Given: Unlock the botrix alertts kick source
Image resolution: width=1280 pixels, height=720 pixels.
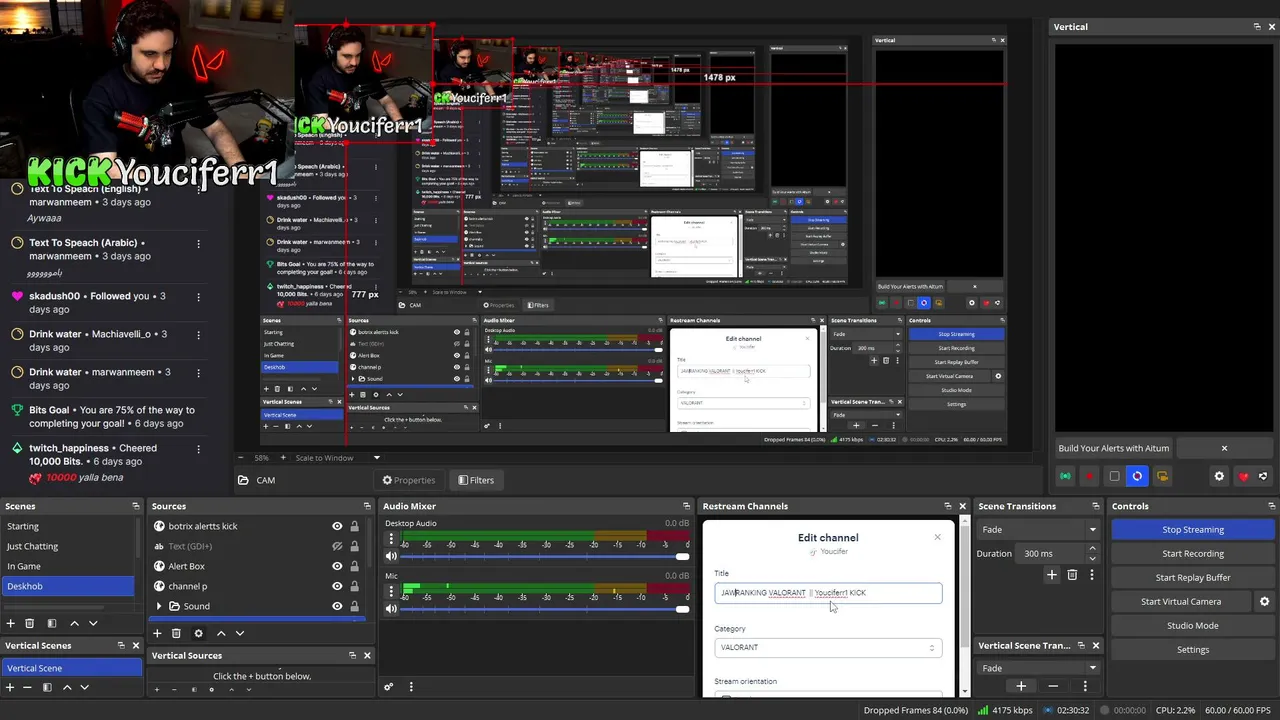Looking at the screenshot, I should click(x=354, y=526).
